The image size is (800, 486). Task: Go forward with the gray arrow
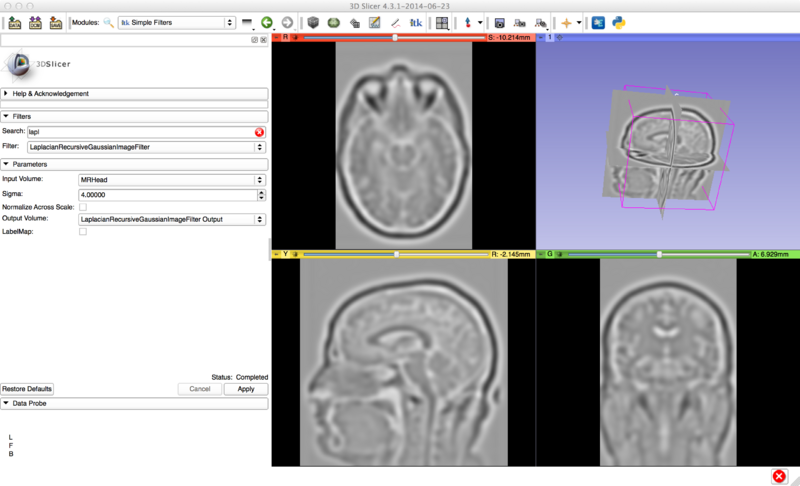(x=287, y=22)
